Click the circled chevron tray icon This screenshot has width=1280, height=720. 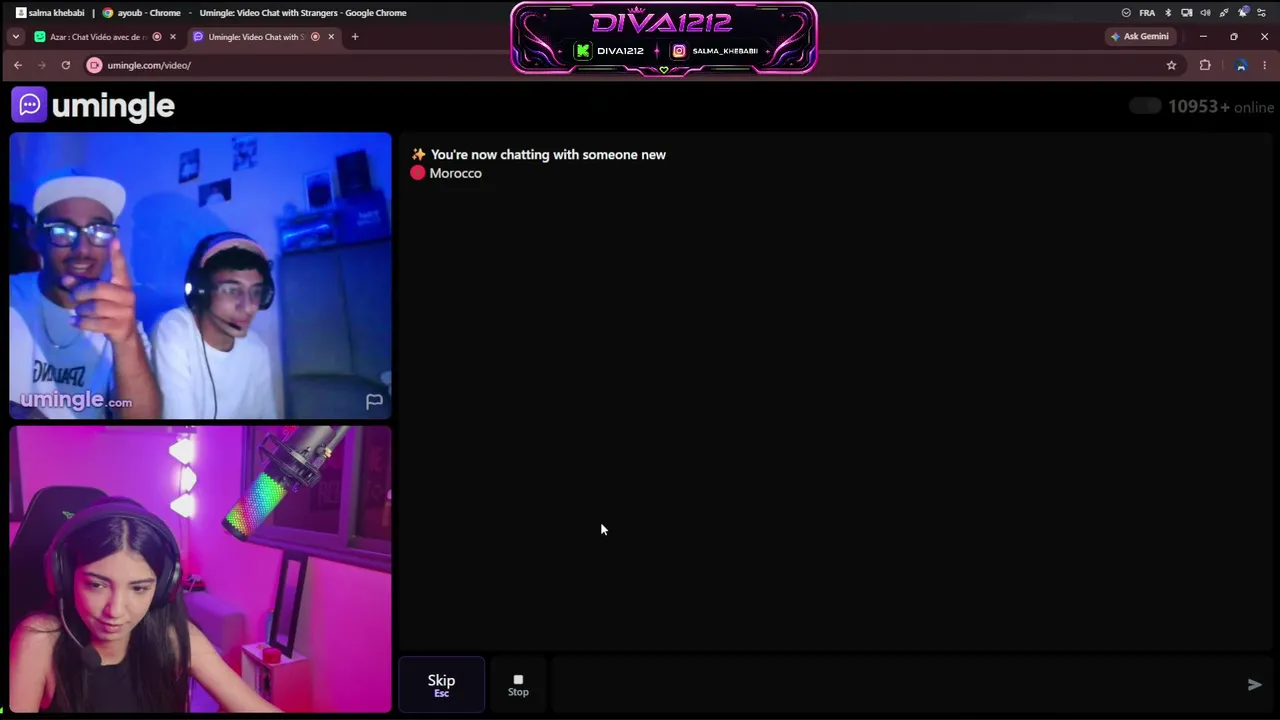click(1126, 13)
